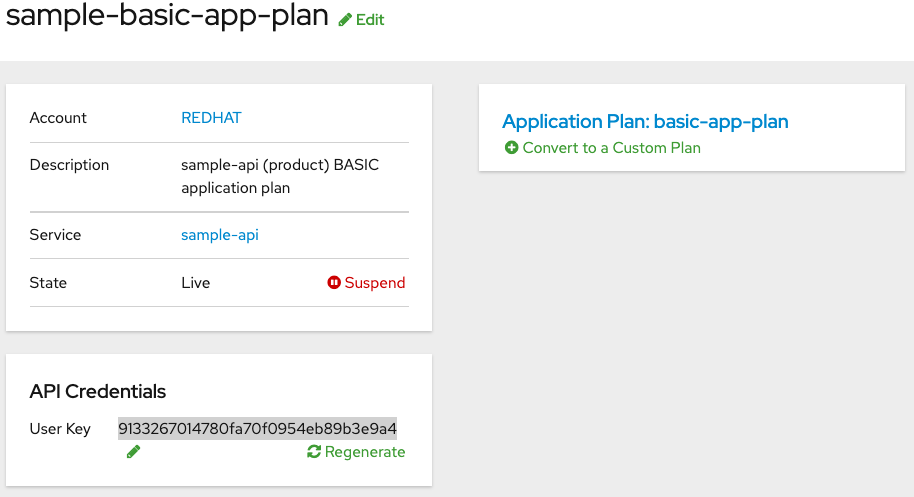The height and width of the screenshot is (497, 914).
Task: Click the green plus icon for Custom Plan
Action: (512, 148)
